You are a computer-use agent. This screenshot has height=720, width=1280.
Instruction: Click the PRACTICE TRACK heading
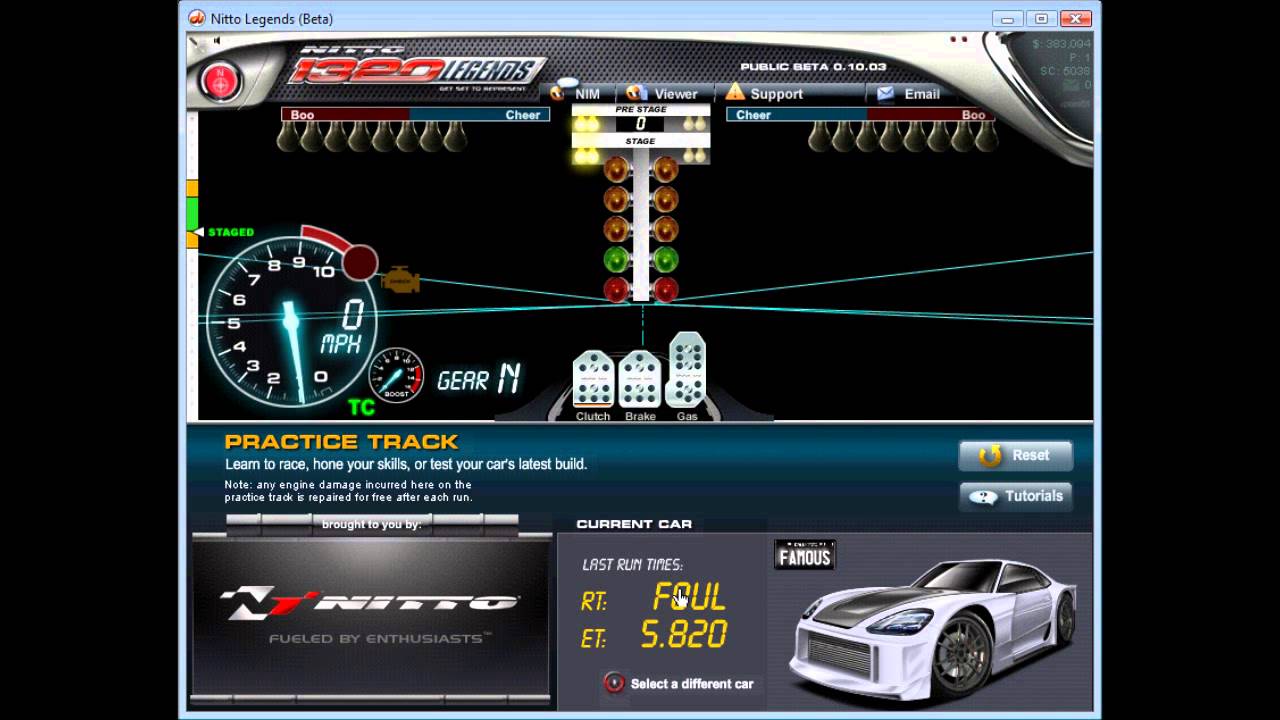click(x=341, y=441)
